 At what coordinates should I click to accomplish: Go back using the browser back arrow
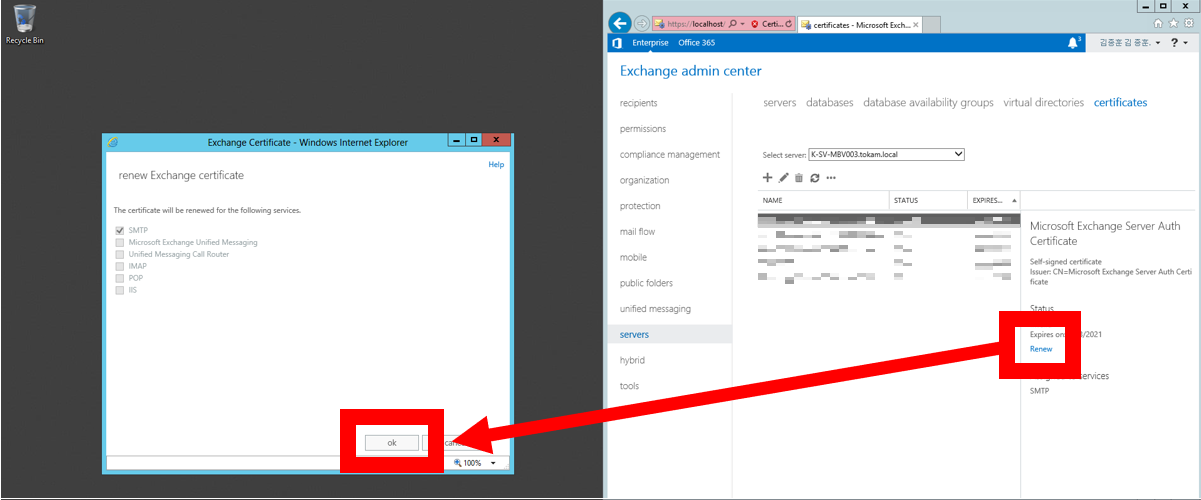[x=620, y=22]
